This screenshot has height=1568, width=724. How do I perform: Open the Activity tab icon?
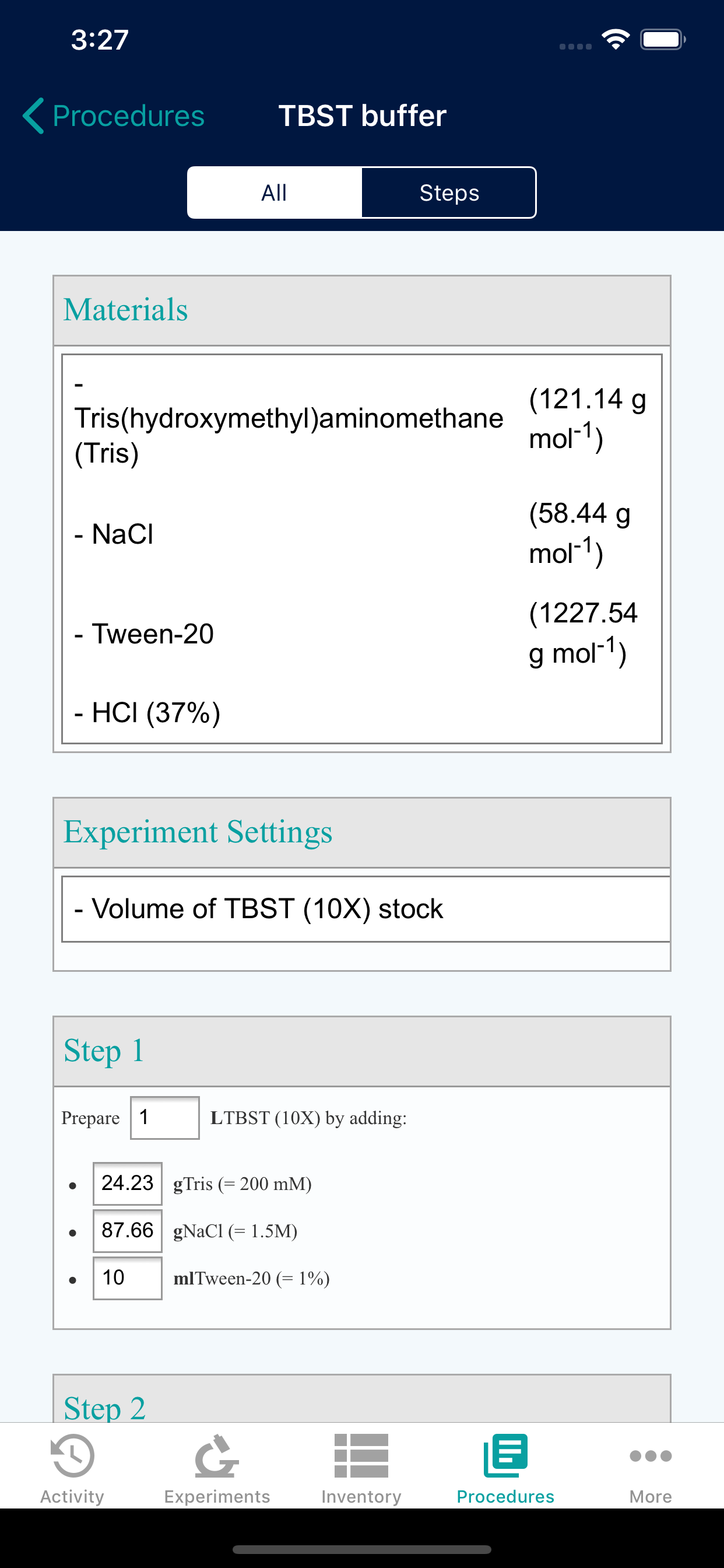(x=72, y=1455)
